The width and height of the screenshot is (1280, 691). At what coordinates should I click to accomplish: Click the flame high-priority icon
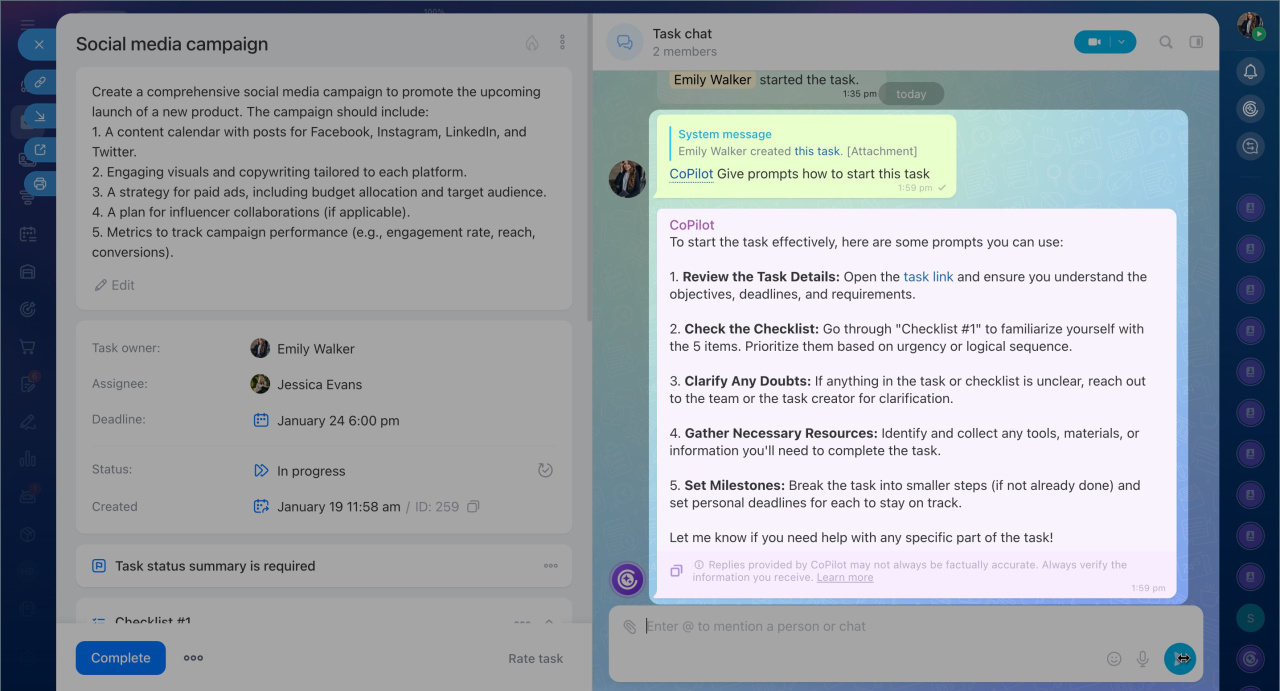[x=532, y=43]
